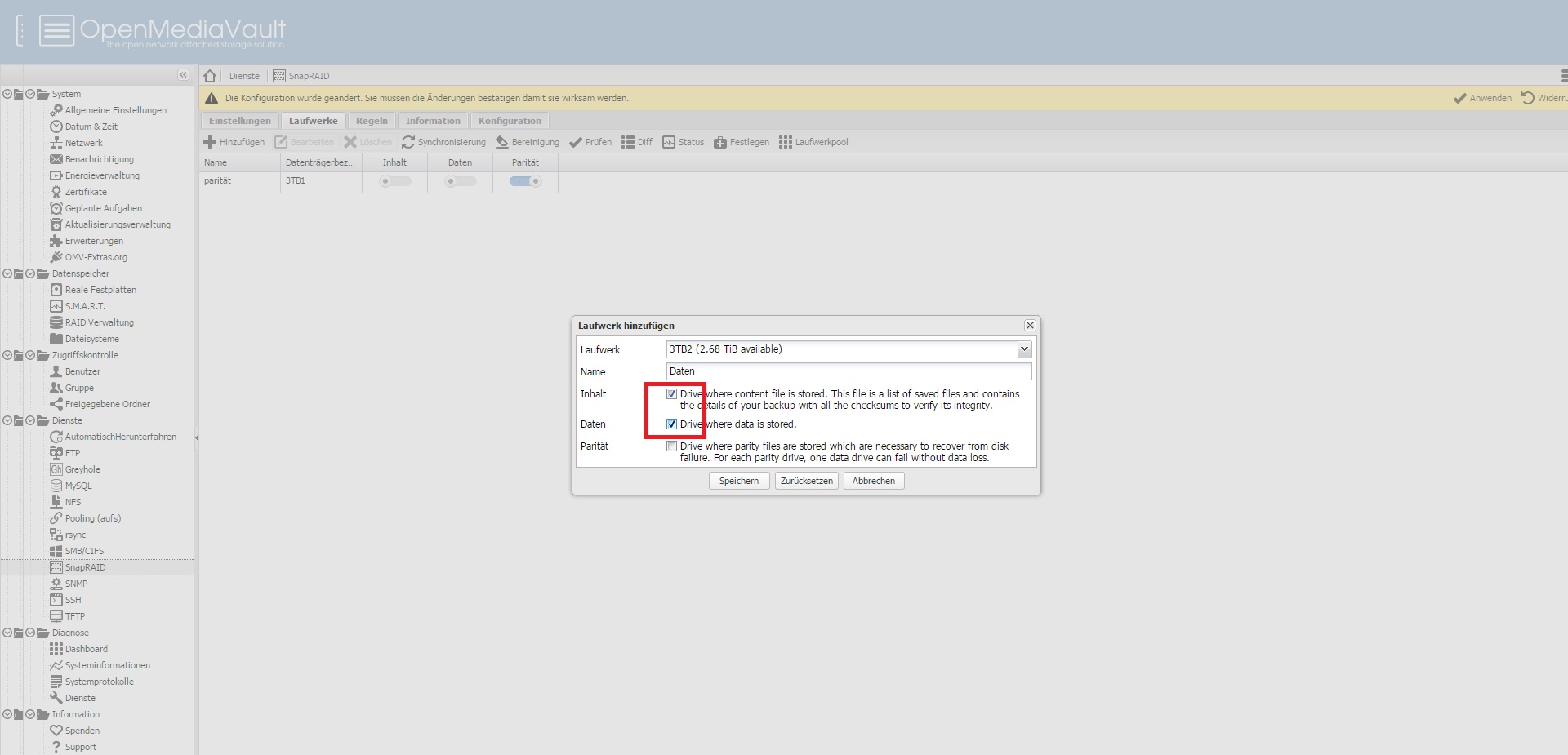
Task: Click the Diff toolbar button
Action: click(637, 142)
